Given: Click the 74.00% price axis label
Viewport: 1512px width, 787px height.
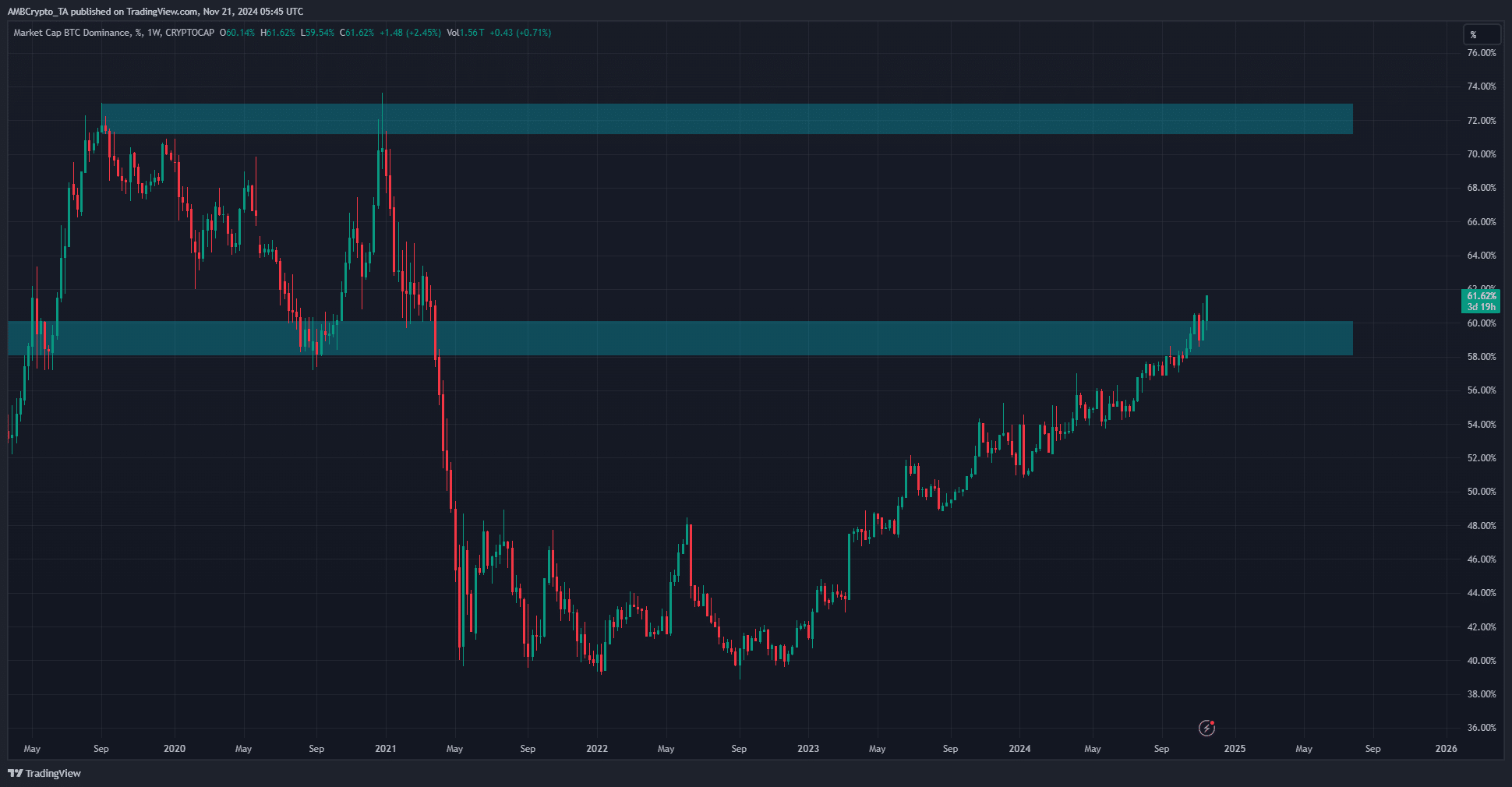Looking at the screenshot, I should point(1482,86).
